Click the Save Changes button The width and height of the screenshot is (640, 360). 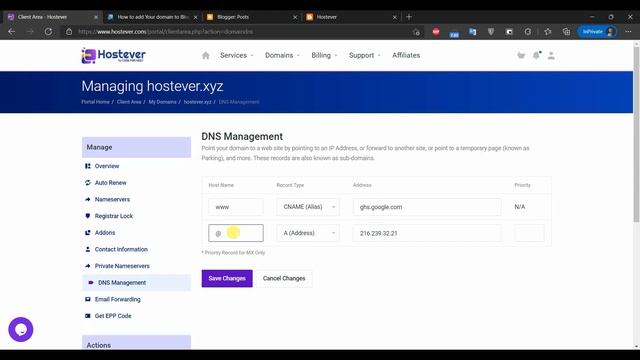(227, 278)
